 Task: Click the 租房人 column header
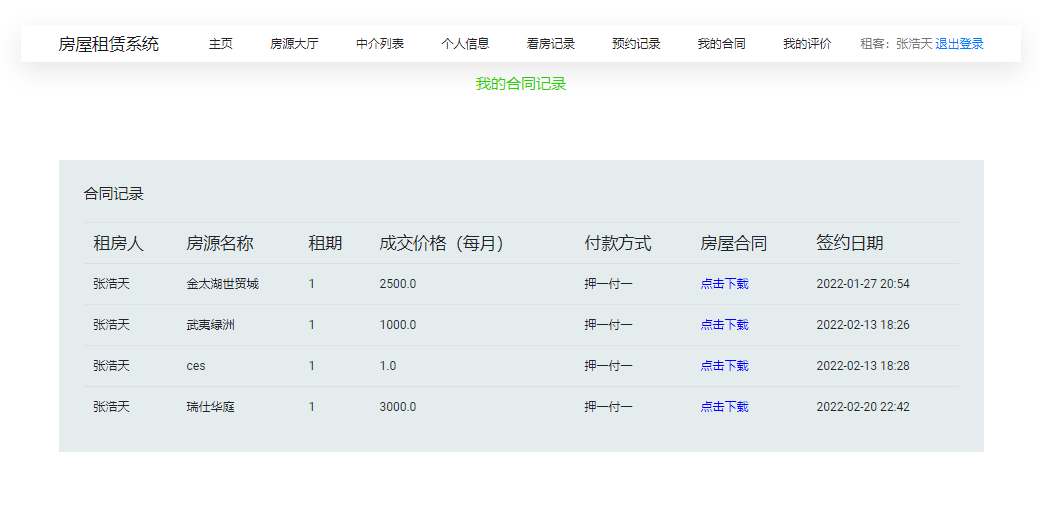[x=119, y=243]
